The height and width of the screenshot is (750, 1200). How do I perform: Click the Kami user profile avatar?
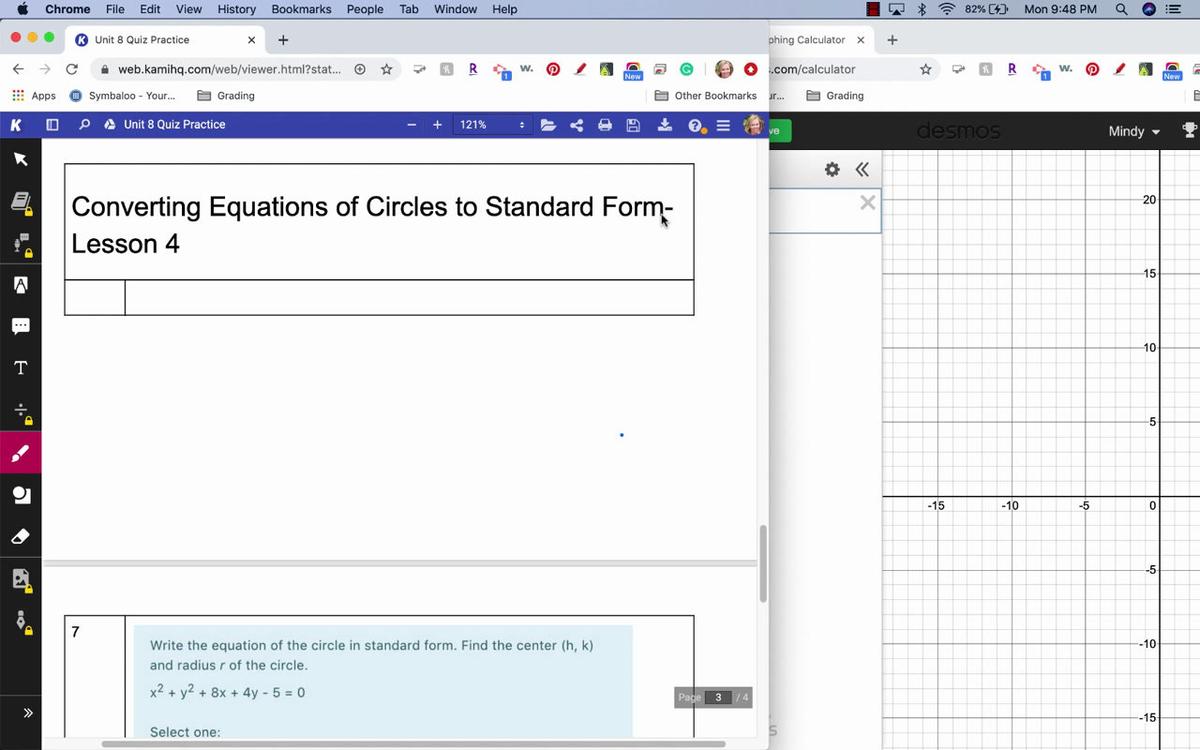754,125
